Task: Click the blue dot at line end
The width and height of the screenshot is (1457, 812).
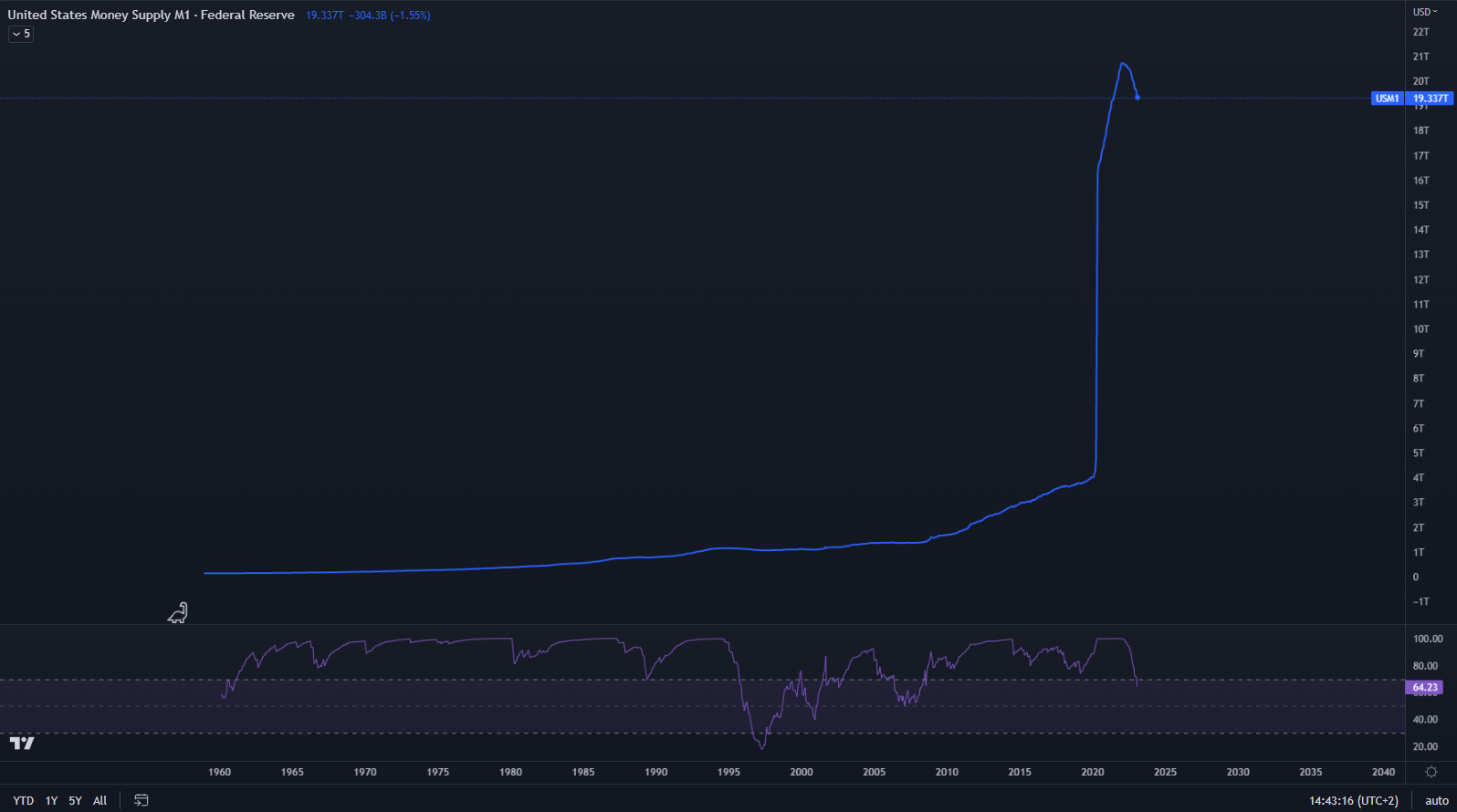Action: [1137, 98]
